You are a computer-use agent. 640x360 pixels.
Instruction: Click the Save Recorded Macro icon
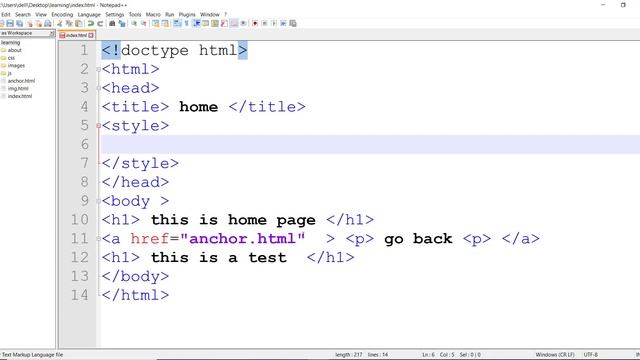[x=293, y=23]
